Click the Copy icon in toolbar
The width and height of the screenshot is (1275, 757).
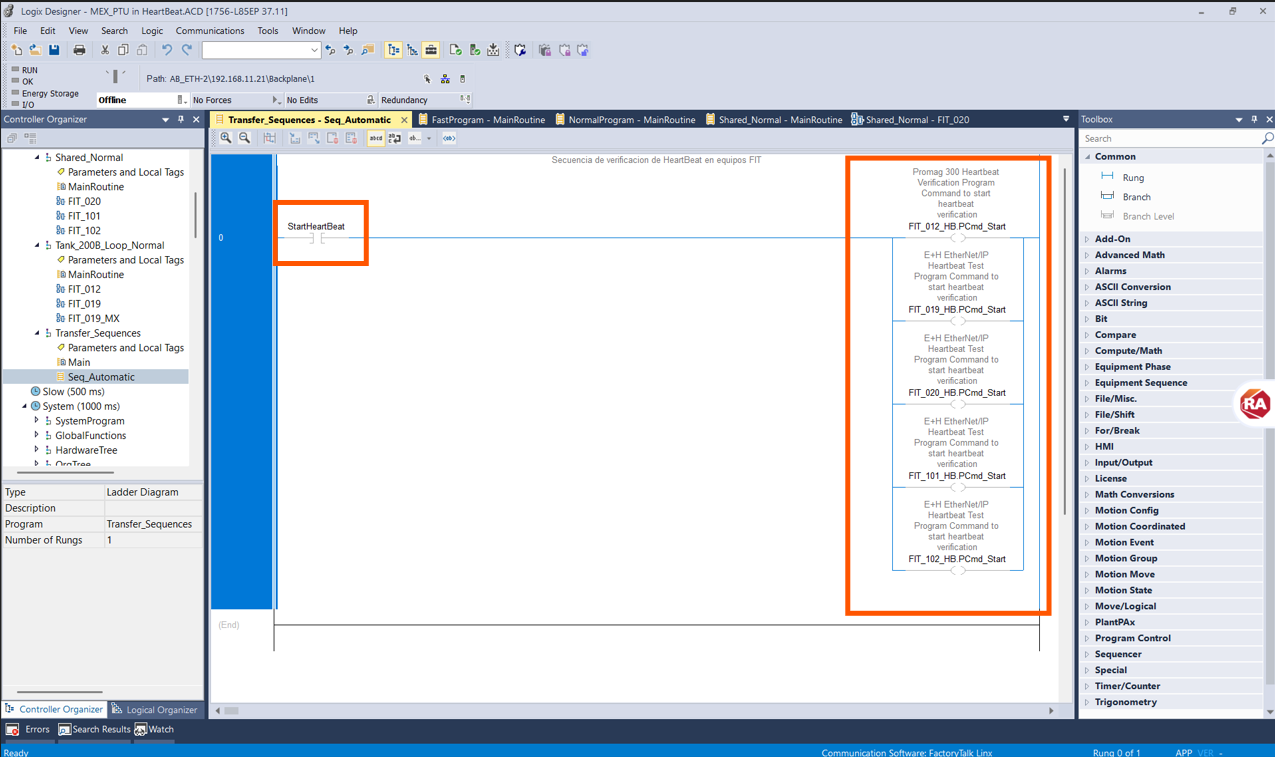[123, 50]
